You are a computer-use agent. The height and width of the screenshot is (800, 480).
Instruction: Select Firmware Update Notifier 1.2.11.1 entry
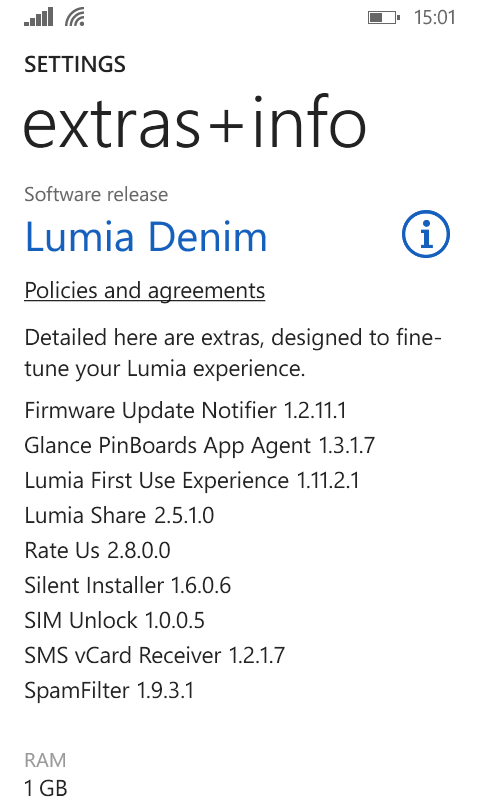point(185,411)
